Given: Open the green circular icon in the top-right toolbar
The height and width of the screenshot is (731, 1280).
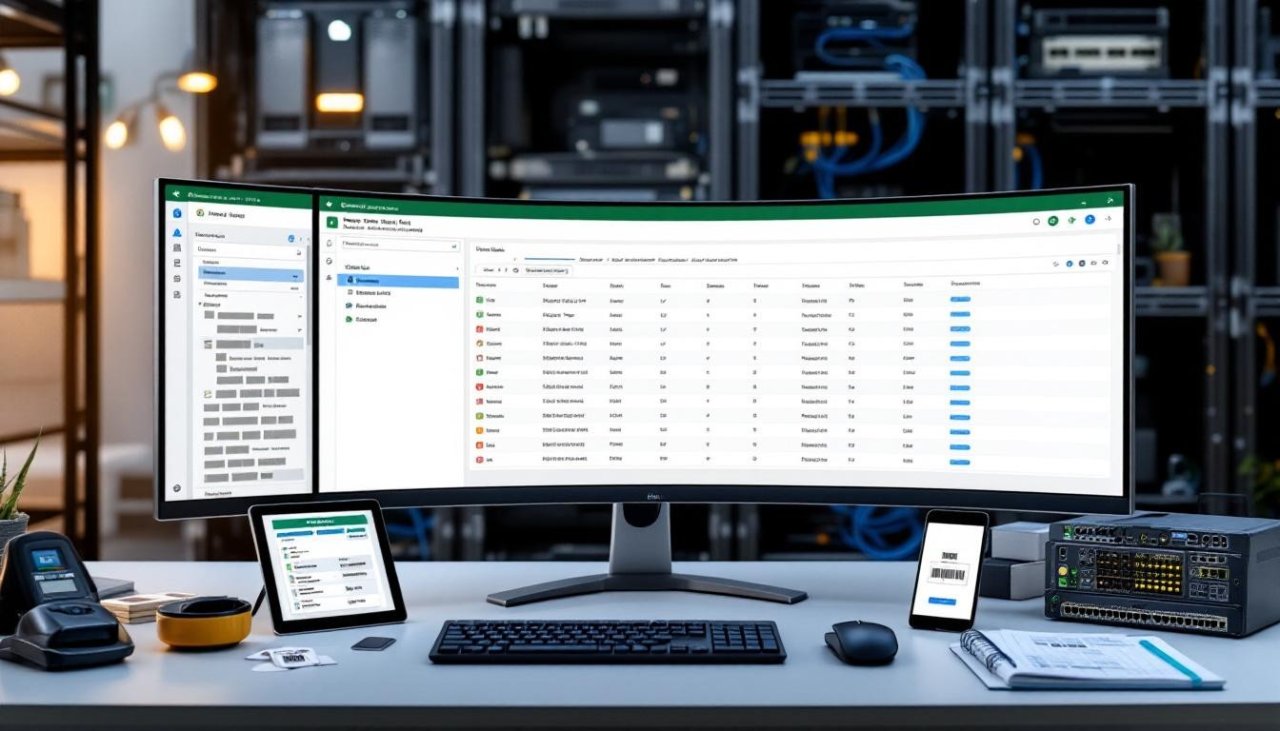Looking at the screenshot, I should [x=1053, y=220].
